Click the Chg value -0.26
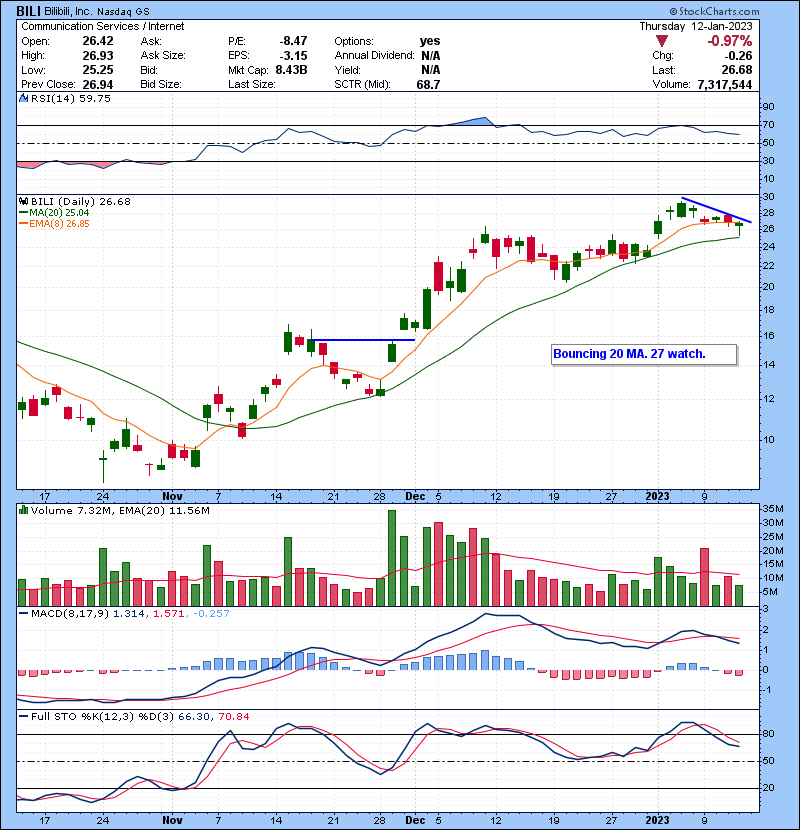 738,55
